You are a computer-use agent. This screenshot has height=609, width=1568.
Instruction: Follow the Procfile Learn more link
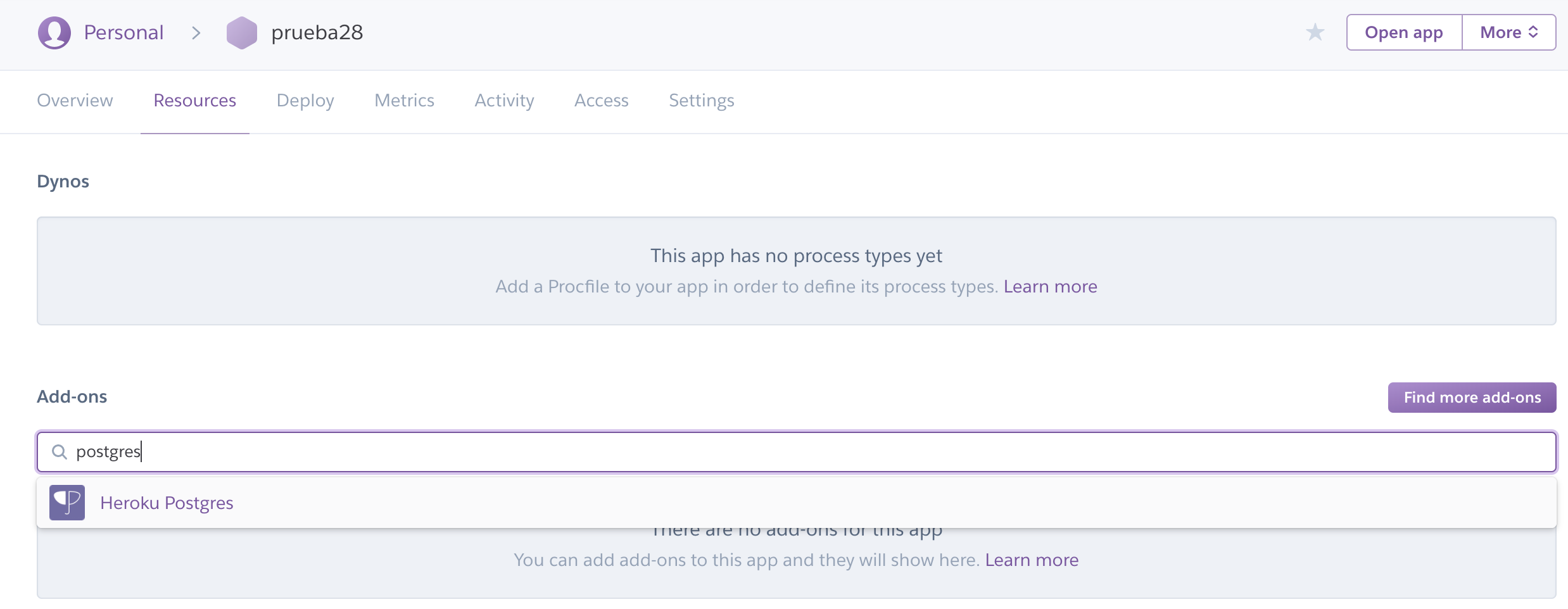click(x=1050, y=287)
